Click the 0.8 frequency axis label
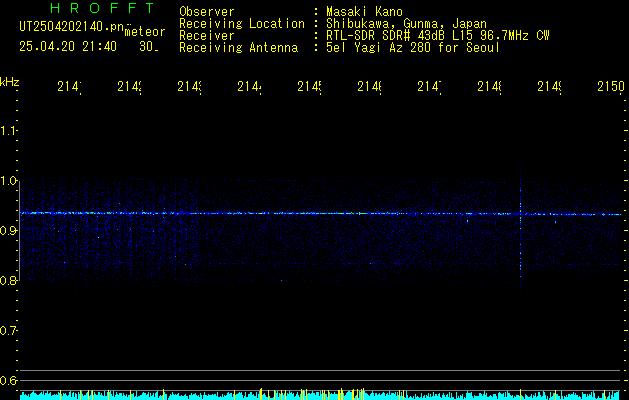 (x=8, y=280)
